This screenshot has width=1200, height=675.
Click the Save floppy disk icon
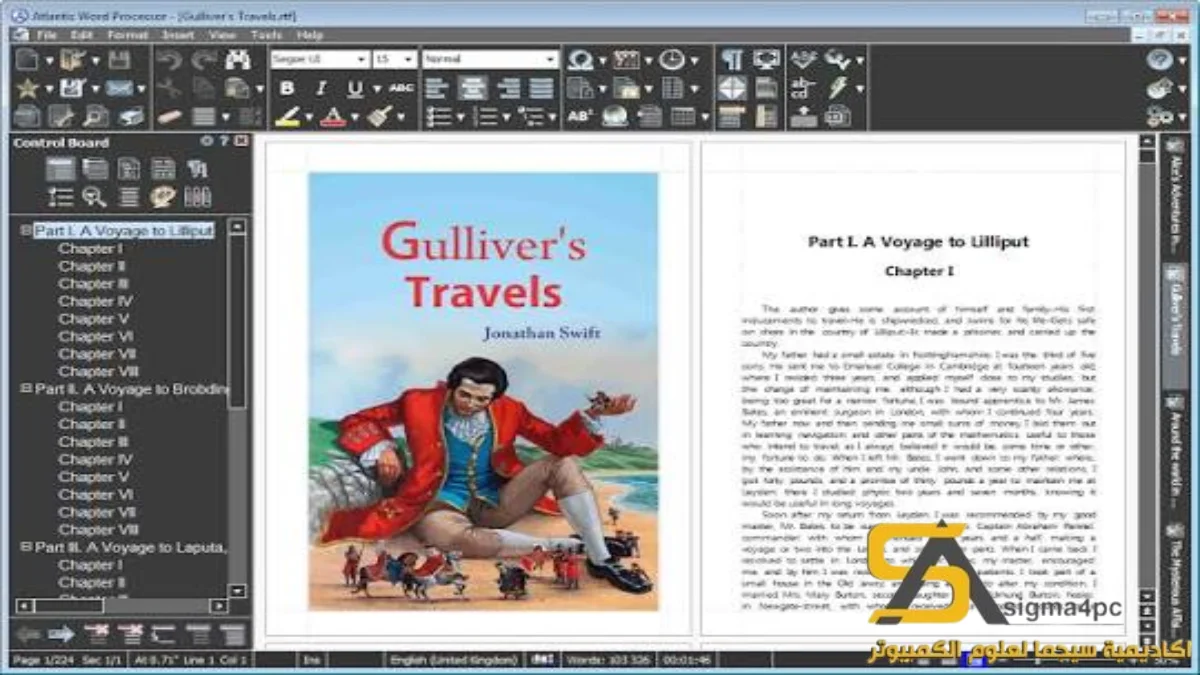(119, 60)
